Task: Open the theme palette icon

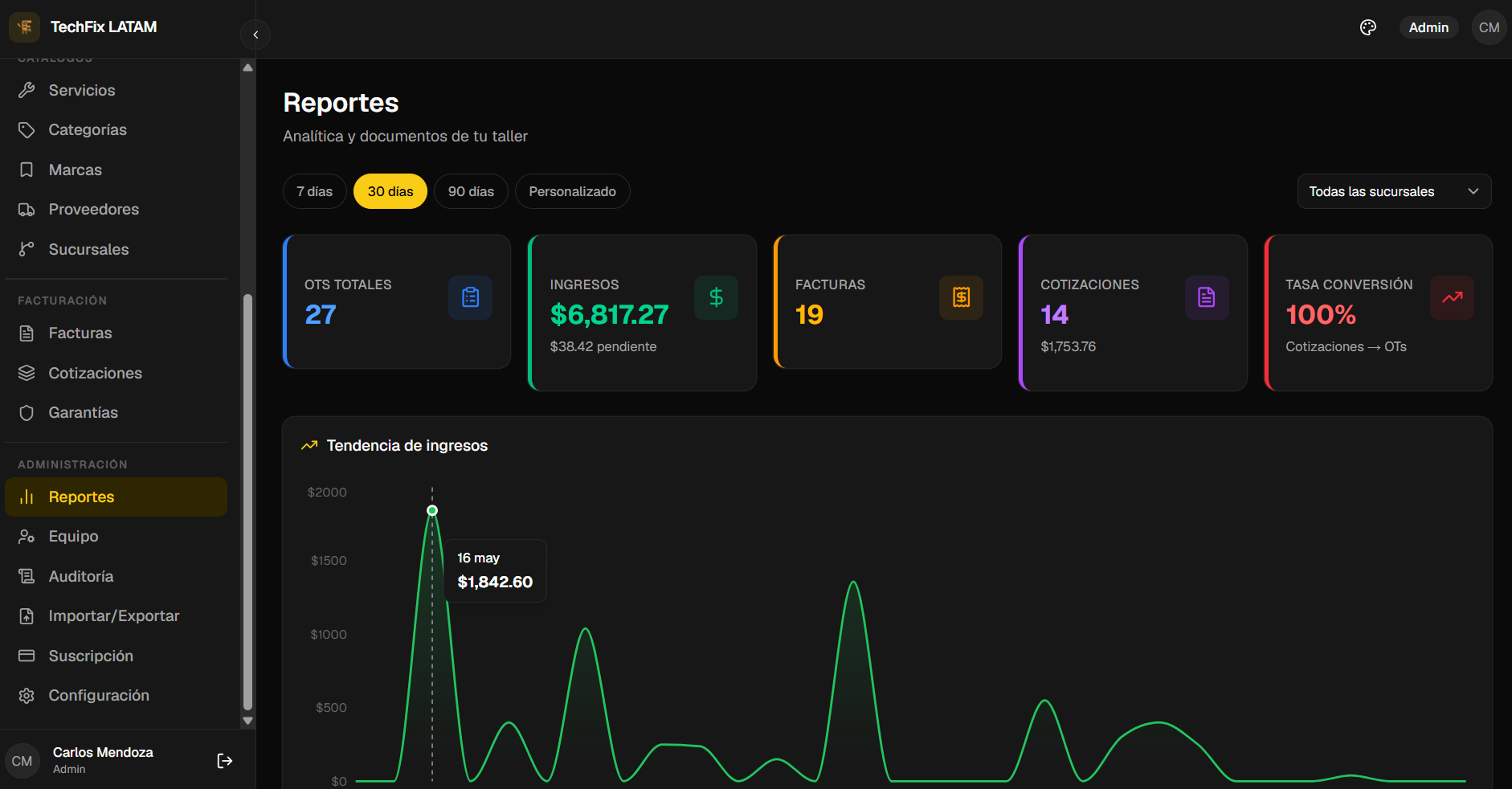Action: pos(1368,27)
